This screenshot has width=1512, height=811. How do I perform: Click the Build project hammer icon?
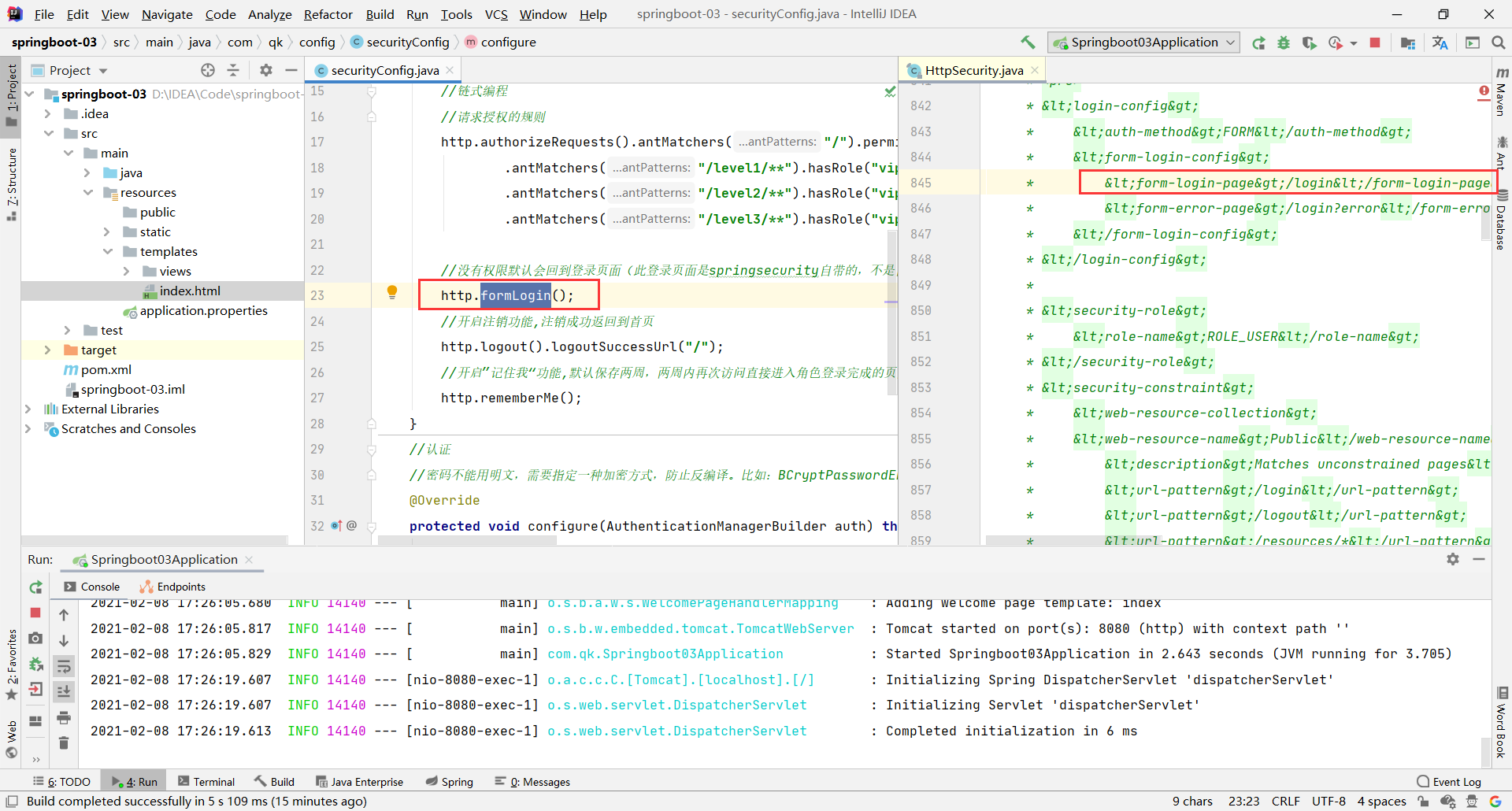(x=1028, y=43)
